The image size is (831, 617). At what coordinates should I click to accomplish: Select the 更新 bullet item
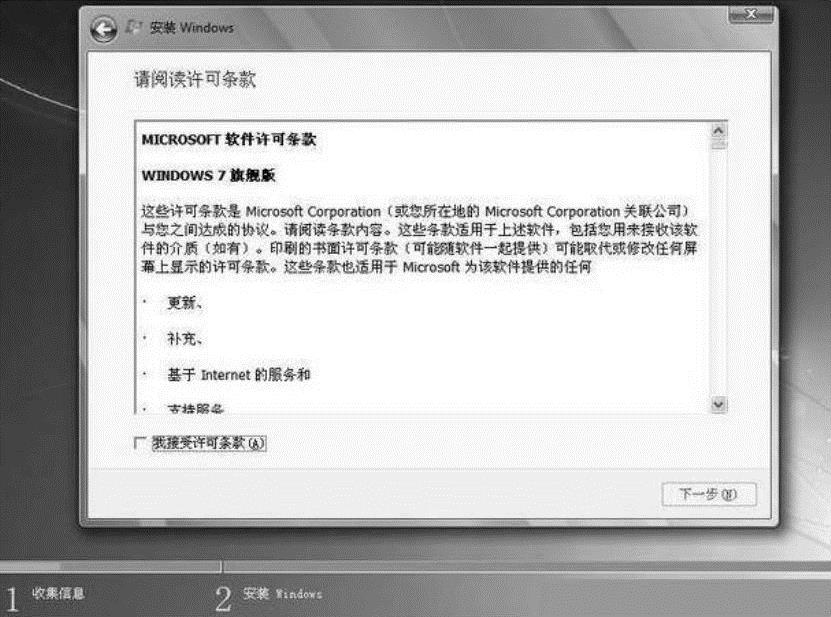click(x=184, y=303)
